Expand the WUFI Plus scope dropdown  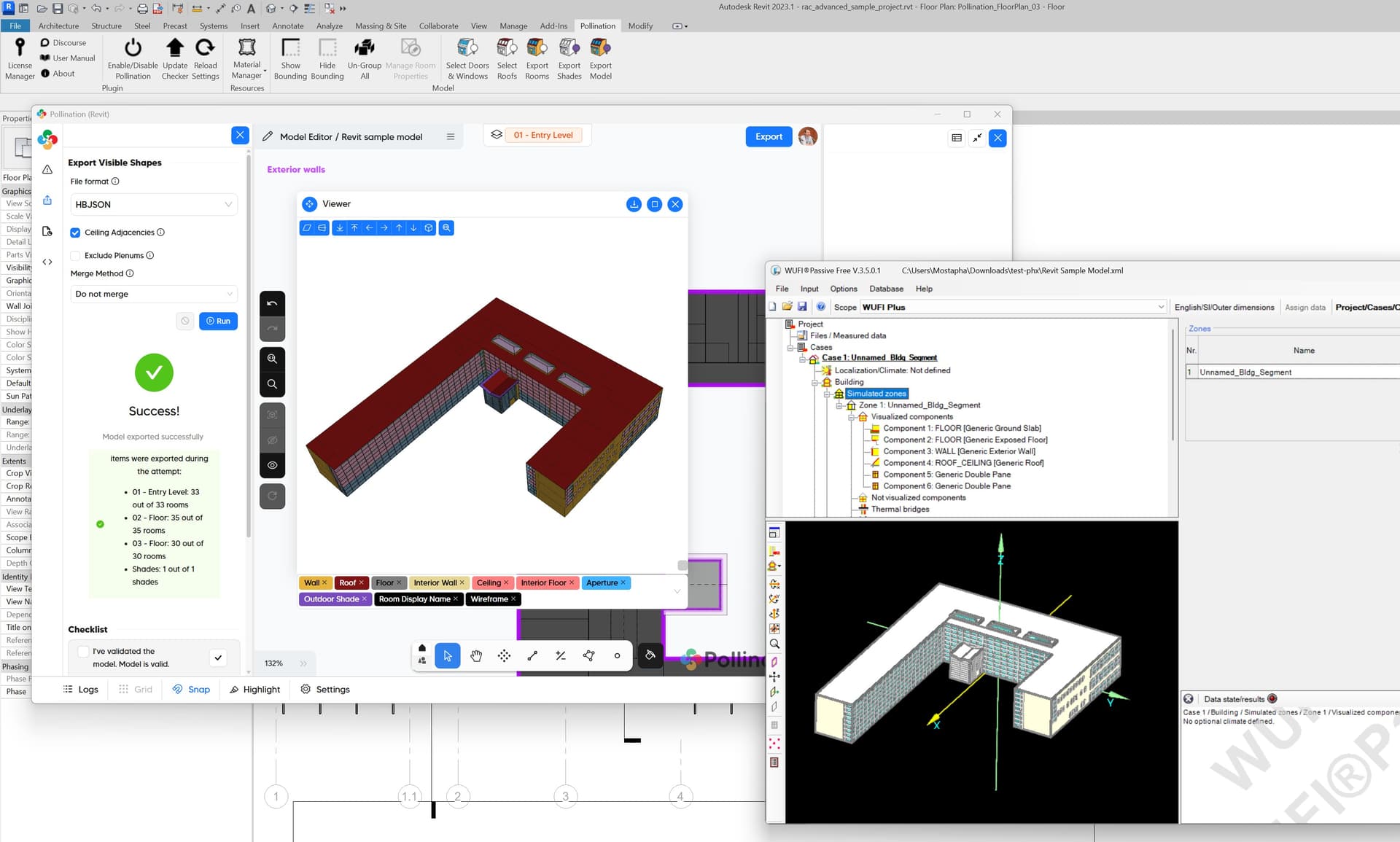point(1161,307)
